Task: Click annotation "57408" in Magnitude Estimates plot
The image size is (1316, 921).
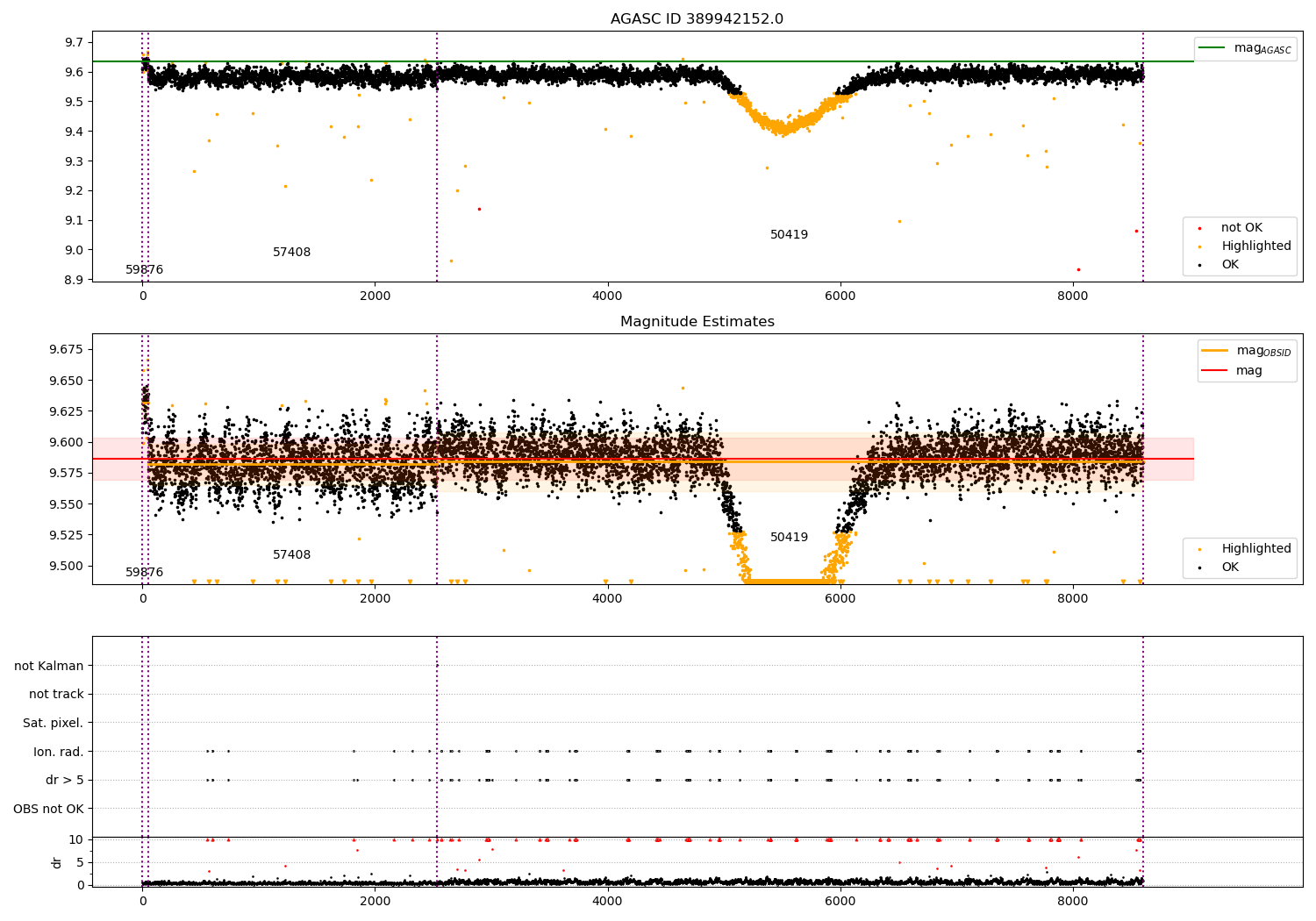Action: (x=291, y=555)
